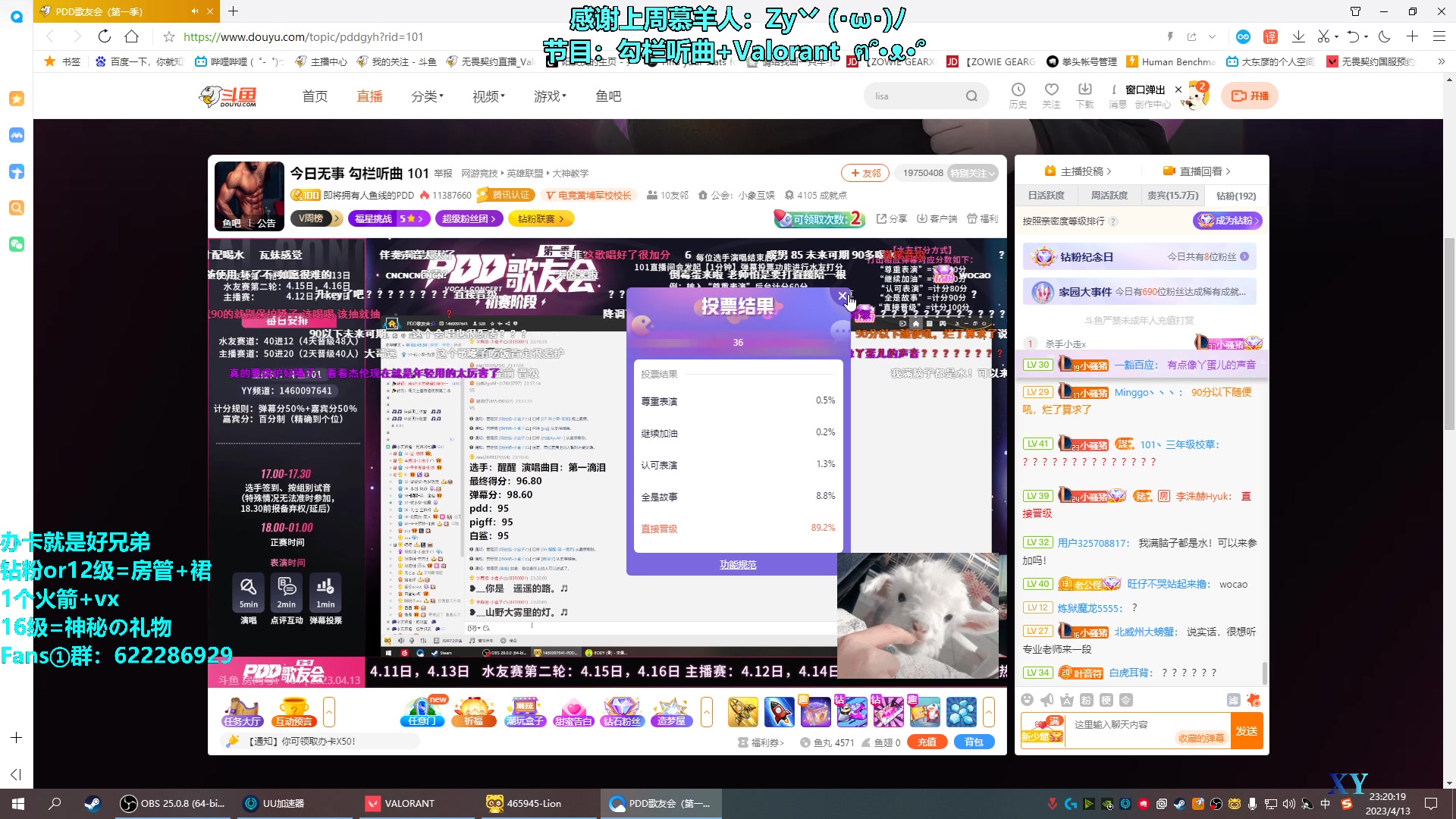Open the 视频 video dropdown
Viewport: 1456px width, 819px height.
click(x=488, y=96)
